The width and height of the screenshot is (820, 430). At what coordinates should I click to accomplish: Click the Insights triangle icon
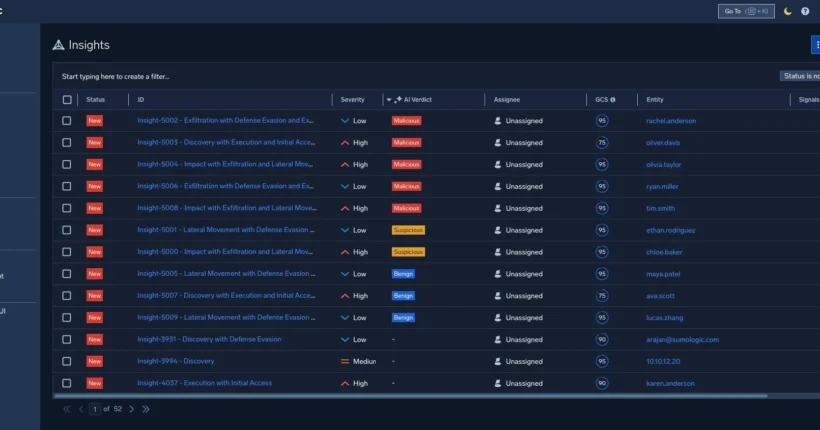point(58,45)
